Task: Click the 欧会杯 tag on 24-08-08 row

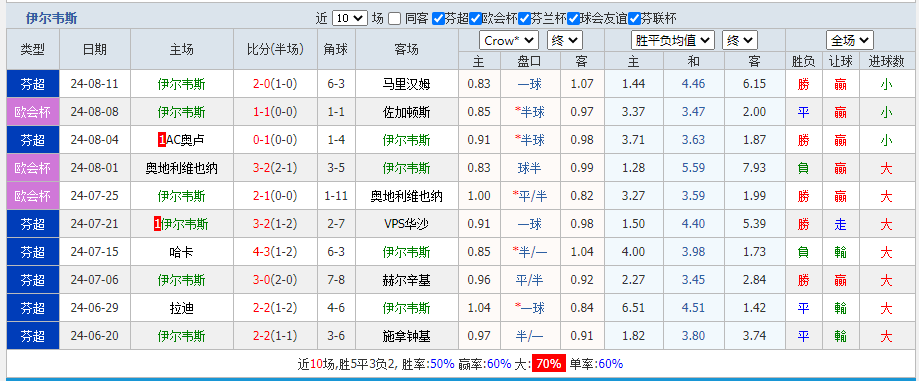Action: pyautogui.click(x=33, y=112)
